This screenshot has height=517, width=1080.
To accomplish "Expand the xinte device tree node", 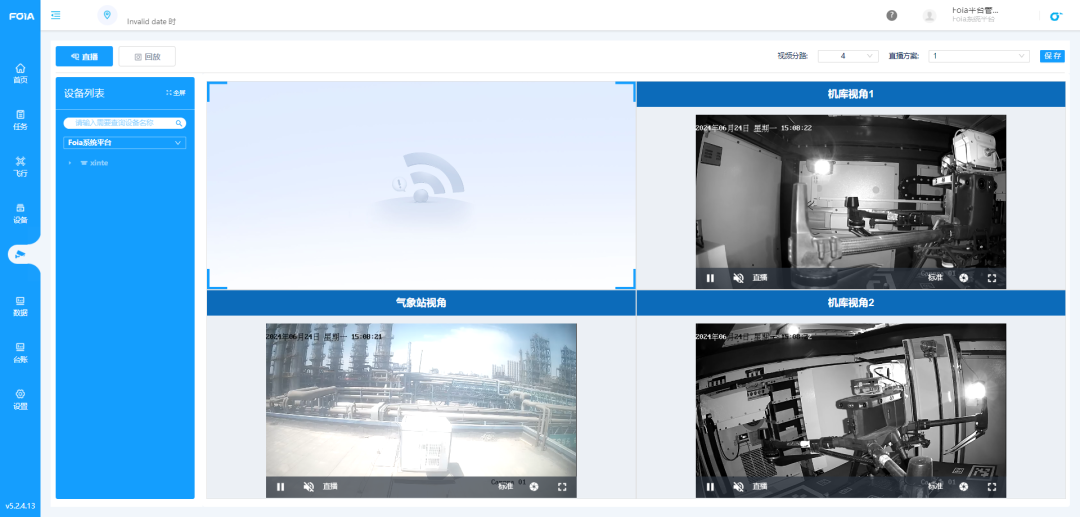I will click(70, 163).
